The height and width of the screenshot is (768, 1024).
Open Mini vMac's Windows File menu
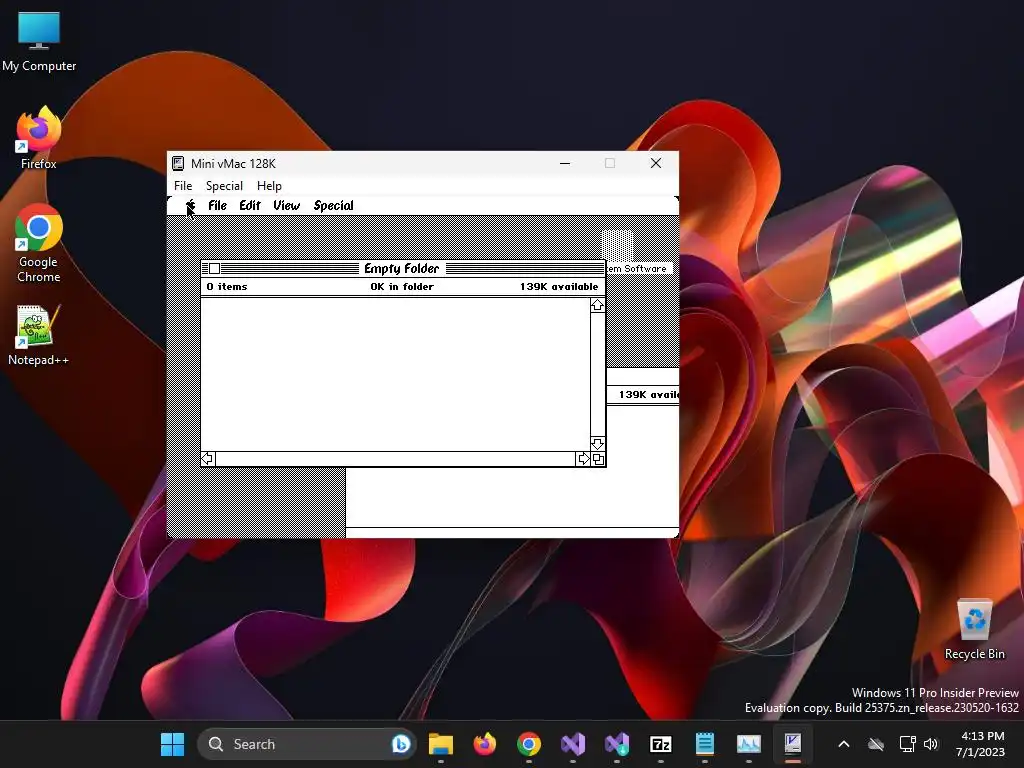click(x=183, y=185)
